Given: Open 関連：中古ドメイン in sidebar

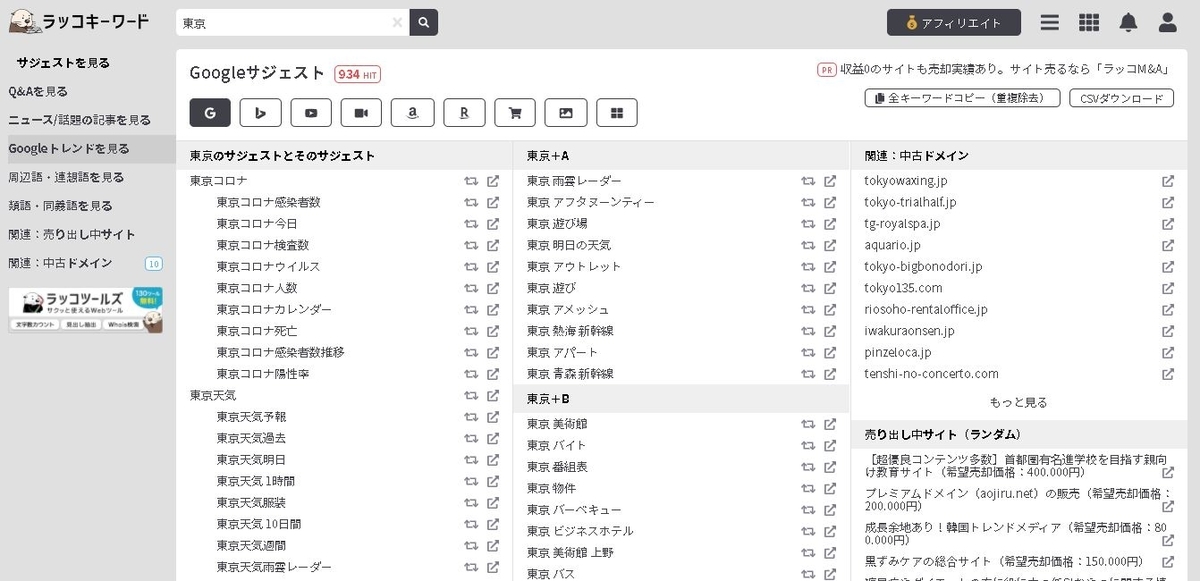Looking at the screenshot, I should point(60,263).
